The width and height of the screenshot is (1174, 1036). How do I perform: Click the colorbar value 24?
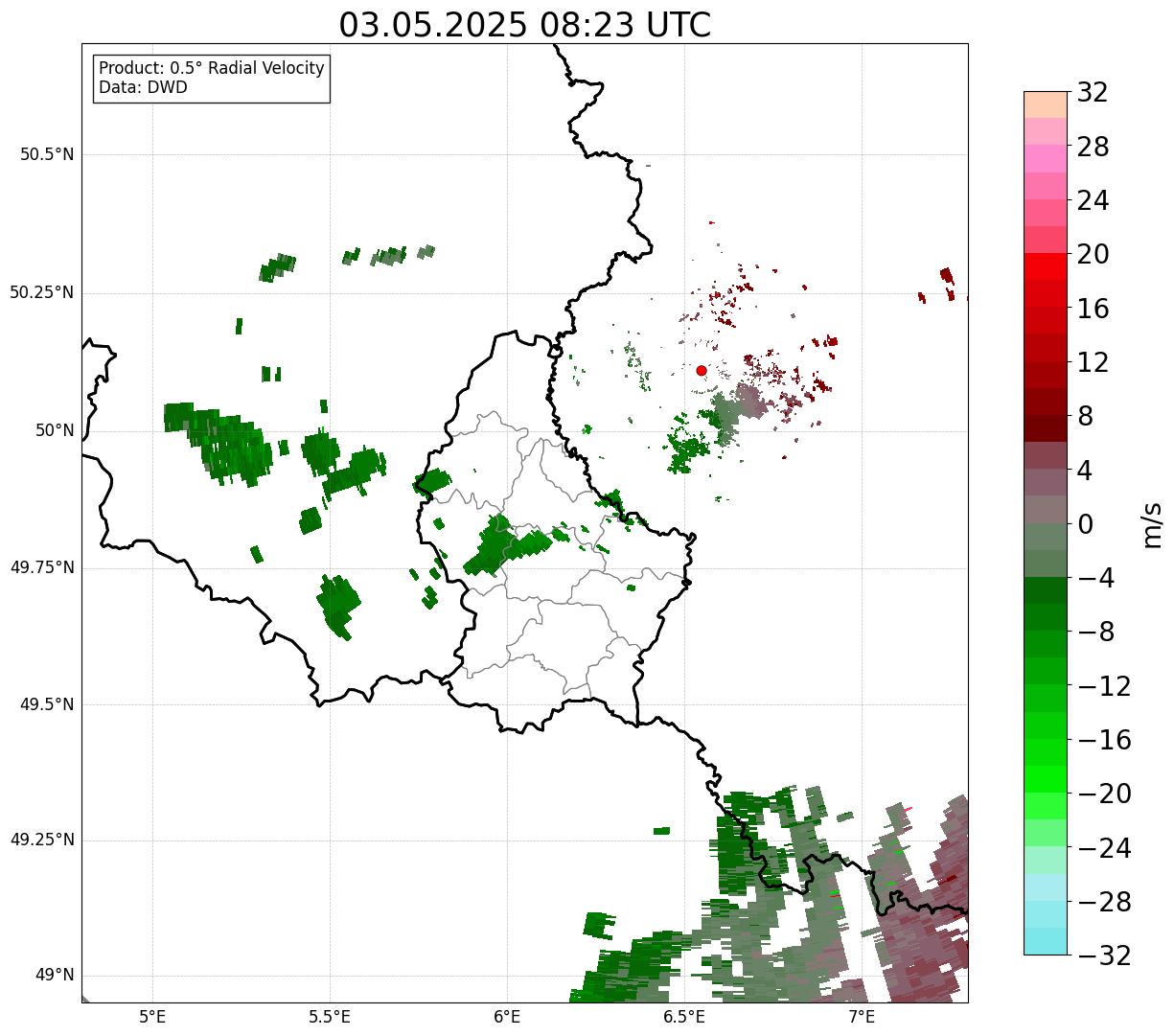click(1093, 200)
